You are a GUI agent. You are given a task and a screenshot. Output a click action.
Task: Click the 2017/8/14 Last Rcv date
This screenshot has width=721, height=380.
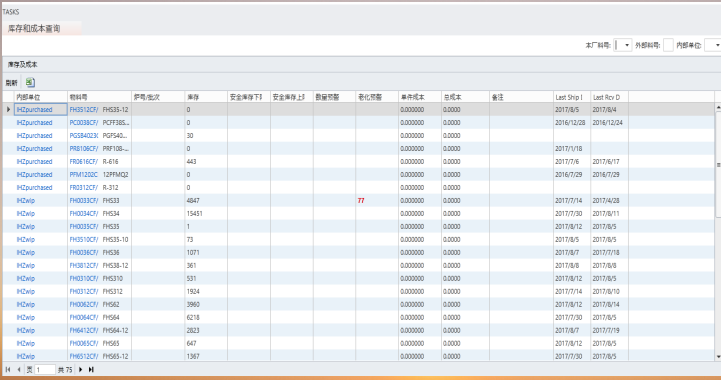(606, 304)
